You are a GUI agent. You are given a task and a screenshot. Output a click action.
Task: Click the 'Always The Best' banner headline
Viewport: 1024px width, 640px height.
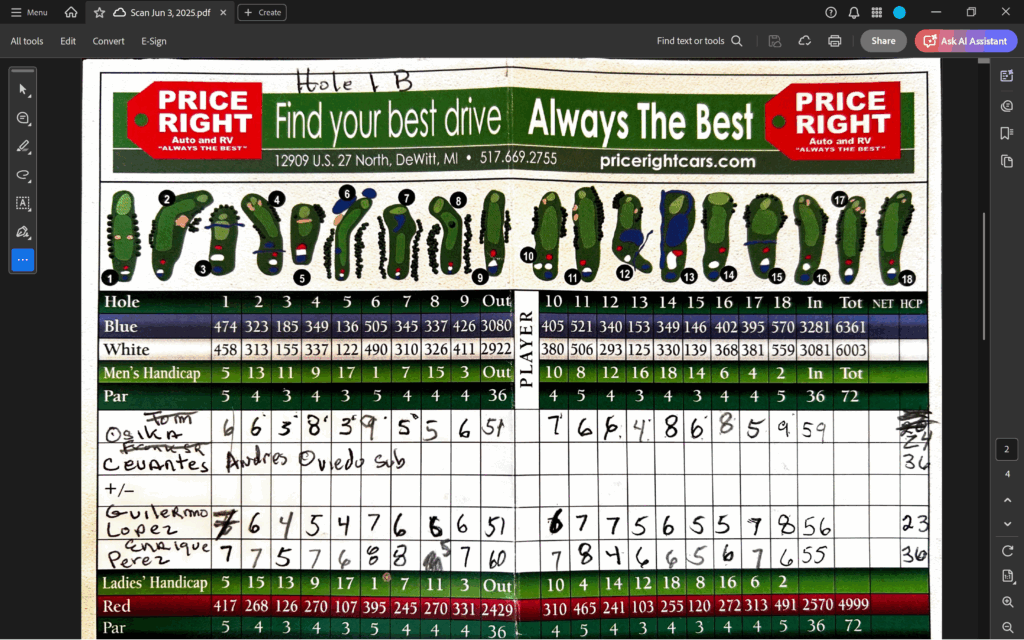(x=640, y=122)
